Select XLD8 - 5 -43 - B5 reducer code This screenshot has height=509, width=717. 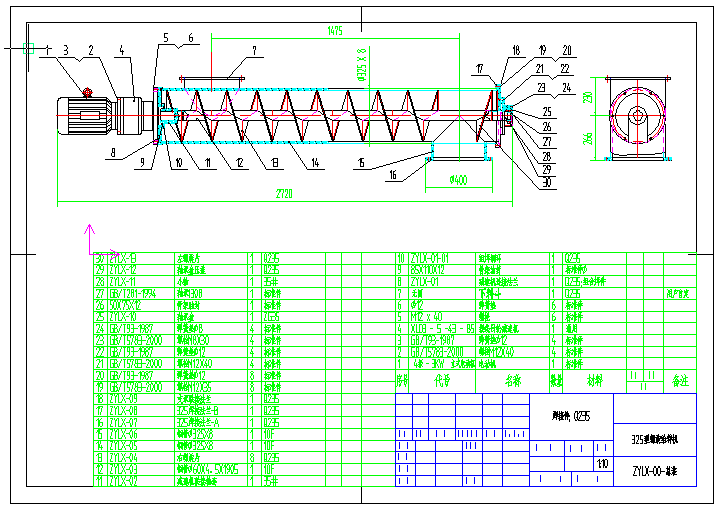tap(442, 329)
